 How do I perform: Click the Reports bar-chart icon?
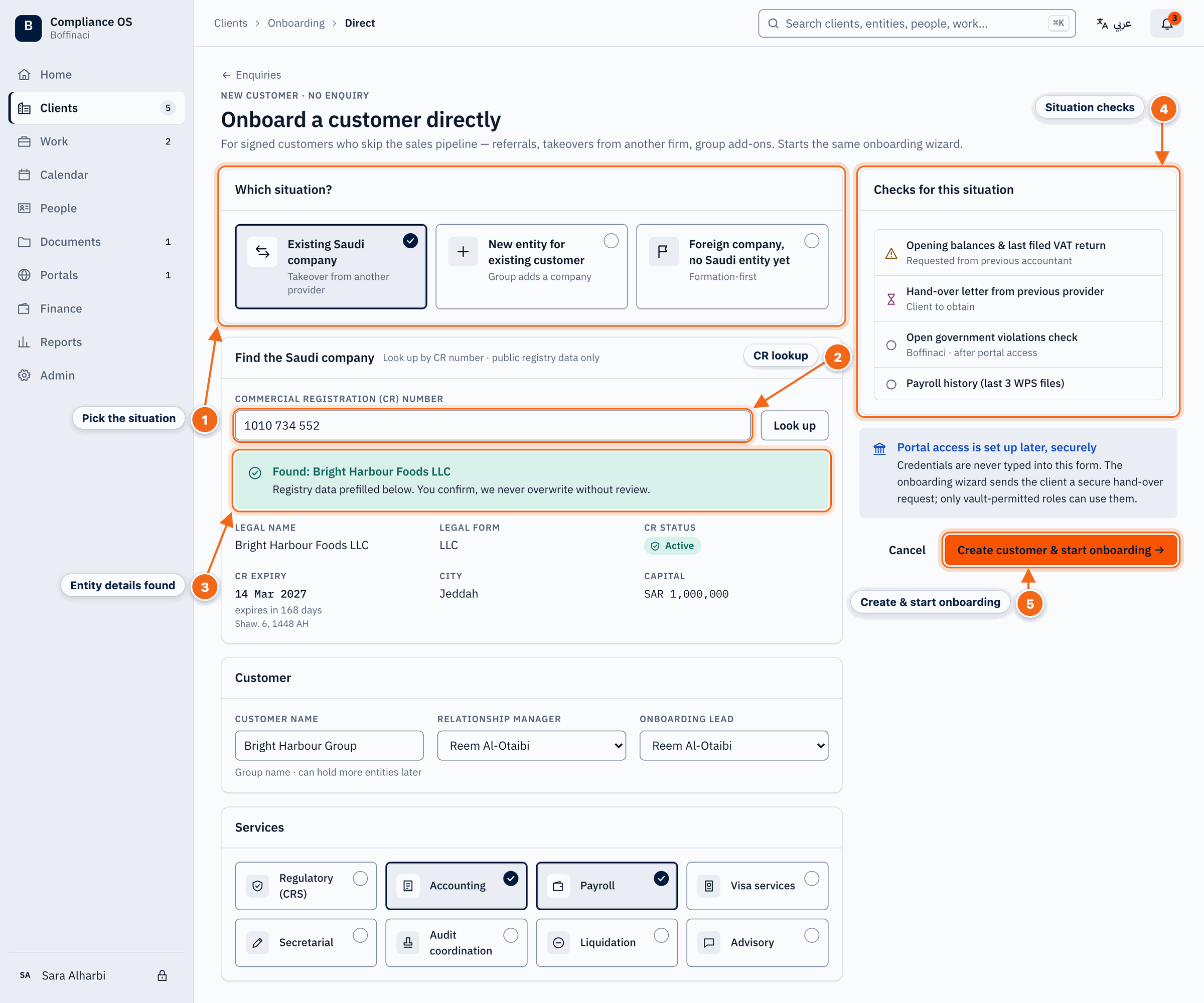point(24,342)
